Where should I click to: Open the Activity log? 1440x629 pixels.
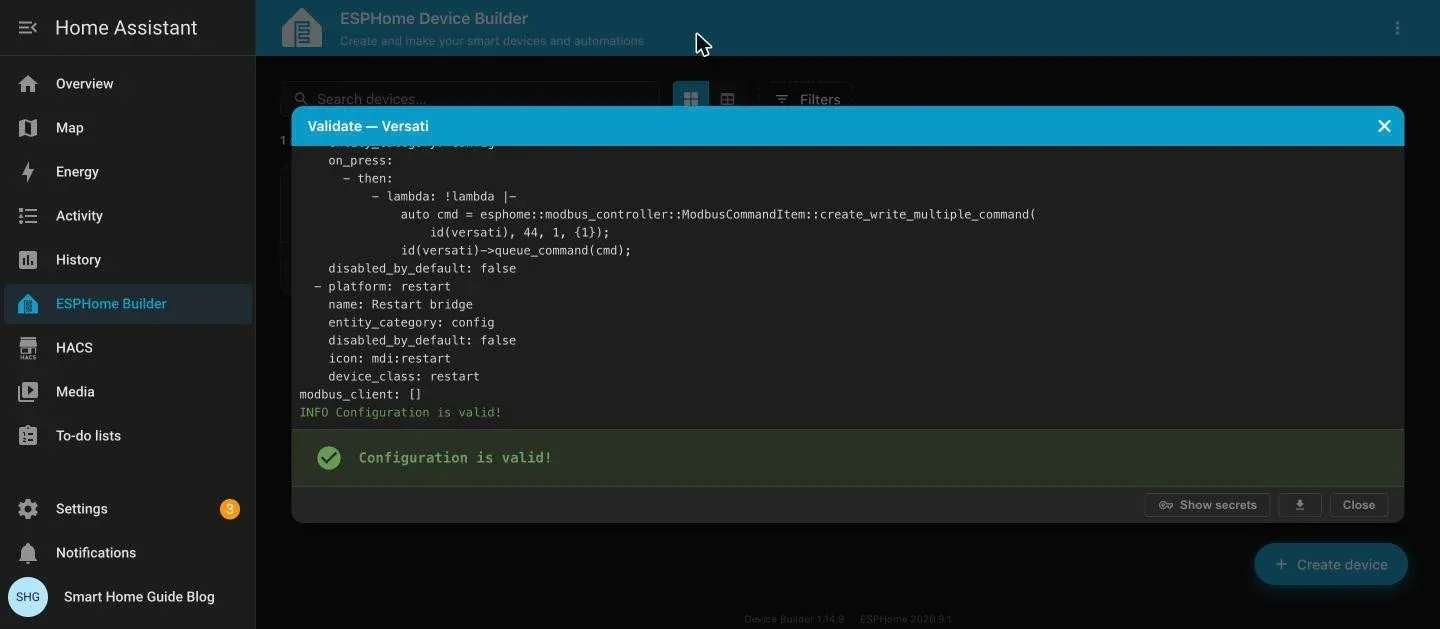coord(128,216)
